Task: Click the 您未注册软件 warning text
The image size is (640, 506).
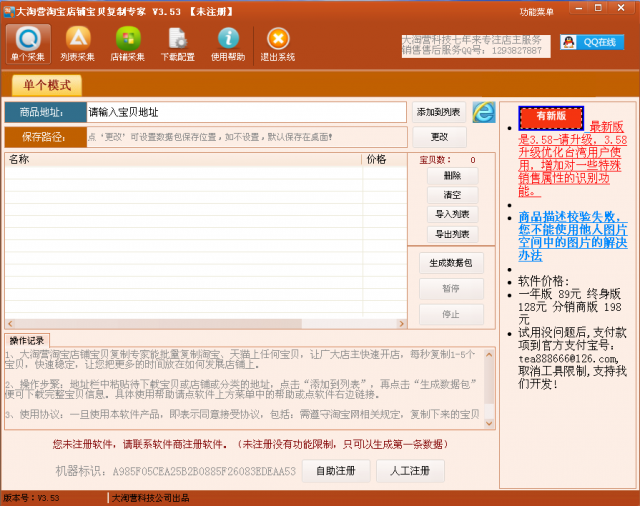Action: (x=250, y=444)
